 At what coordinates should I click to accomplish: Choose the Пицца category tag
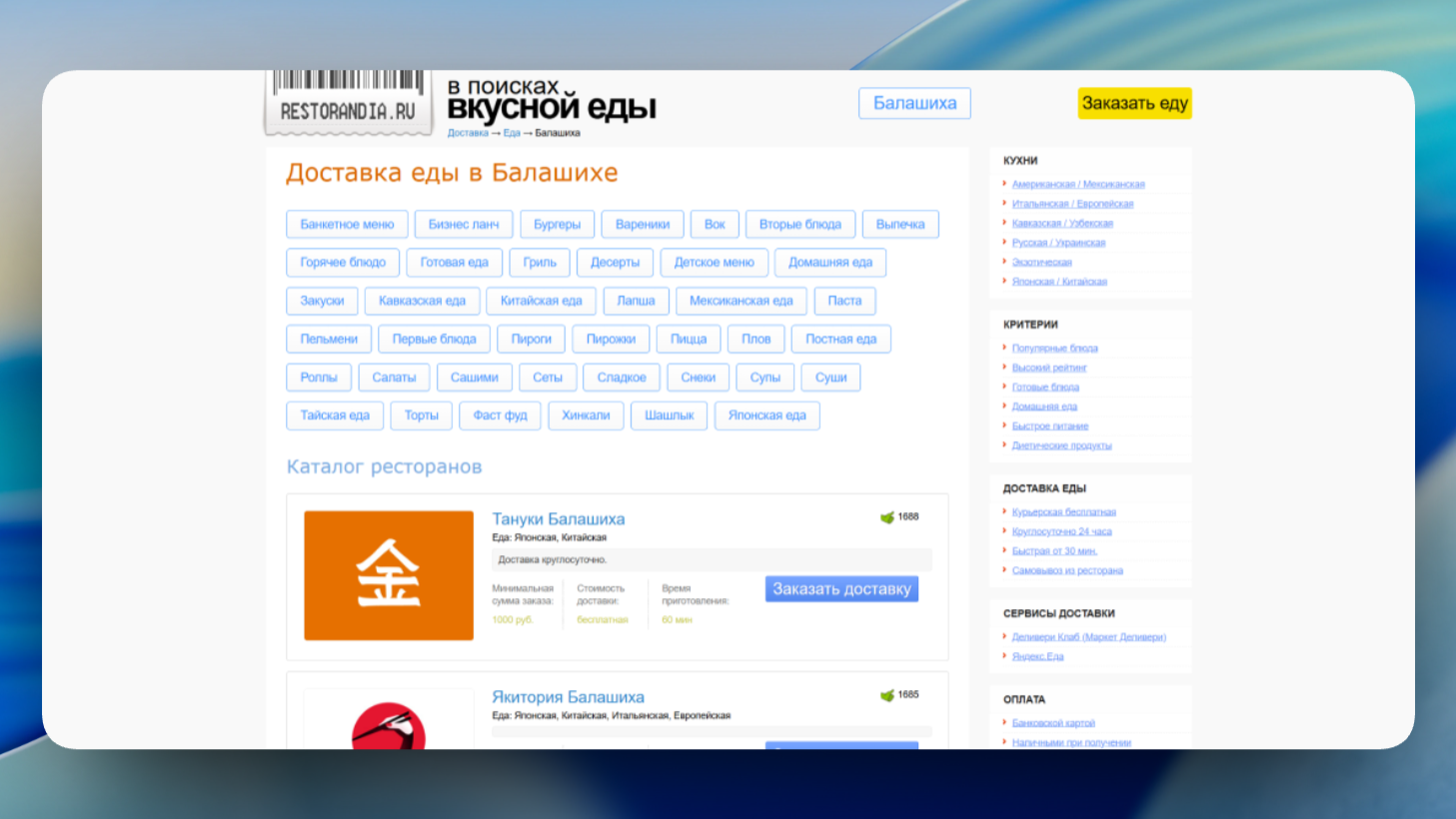689,339
